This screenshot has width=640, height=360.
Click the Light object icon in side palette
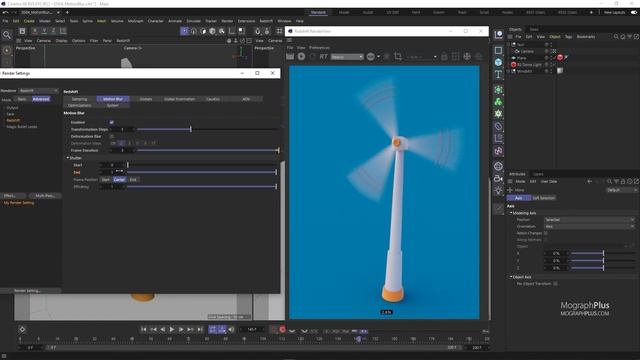pyautogui.click(x=498, y=190)
